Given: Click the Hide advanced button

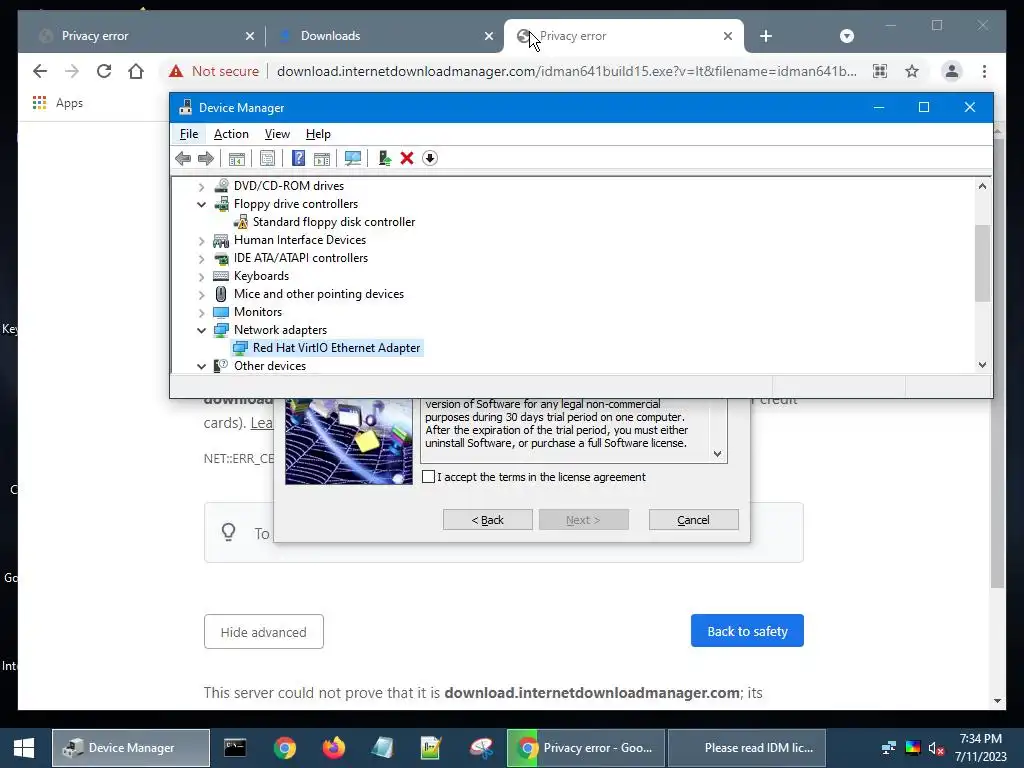Looking at the screenshot, I should click(x=263, y=632).
